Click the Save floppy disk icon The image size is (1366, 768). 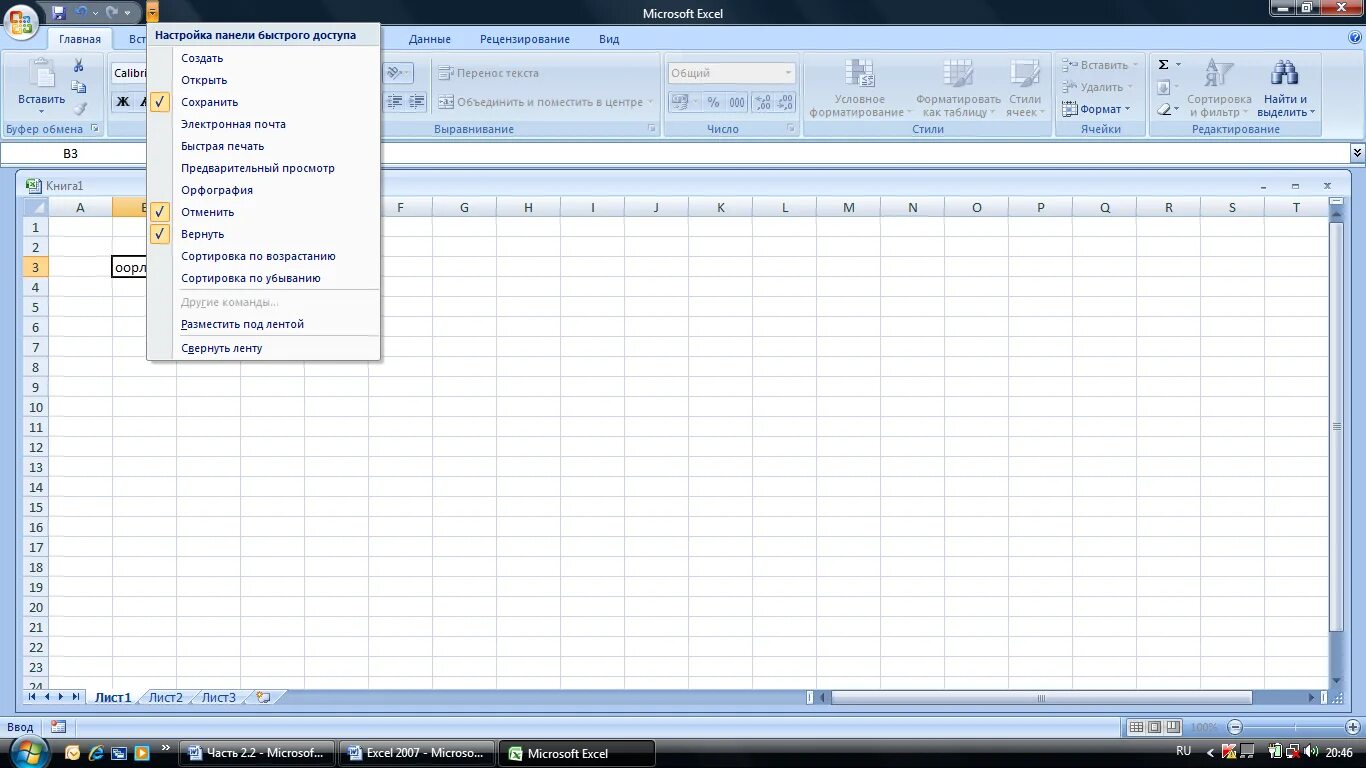(59, 13)
